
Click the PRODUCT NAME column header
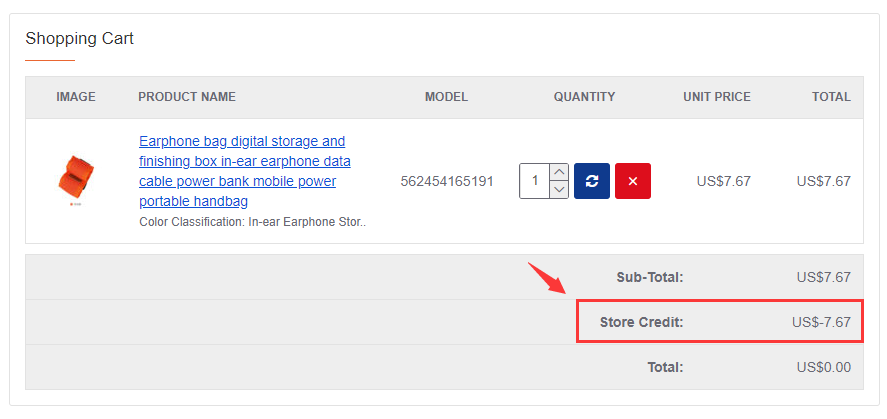pos(187,97)
